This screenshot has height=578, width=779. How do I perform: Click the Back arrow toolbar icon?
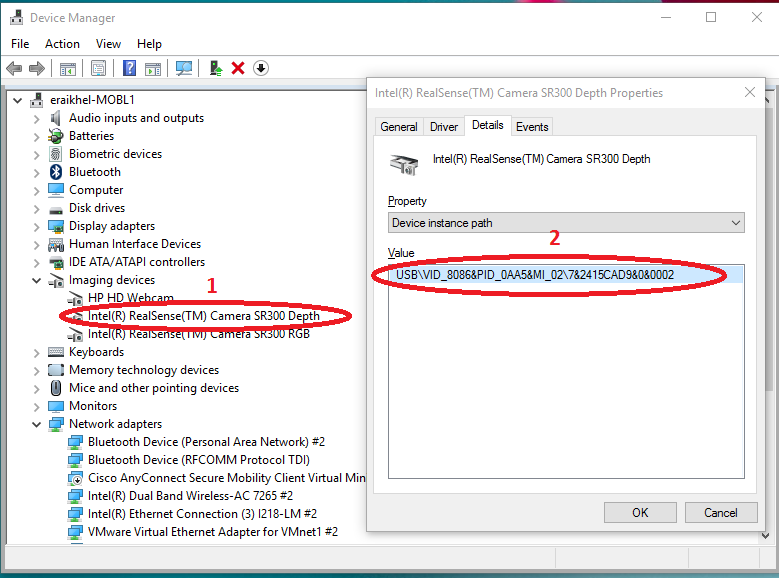pyautogui.click(x=14, y=68)
